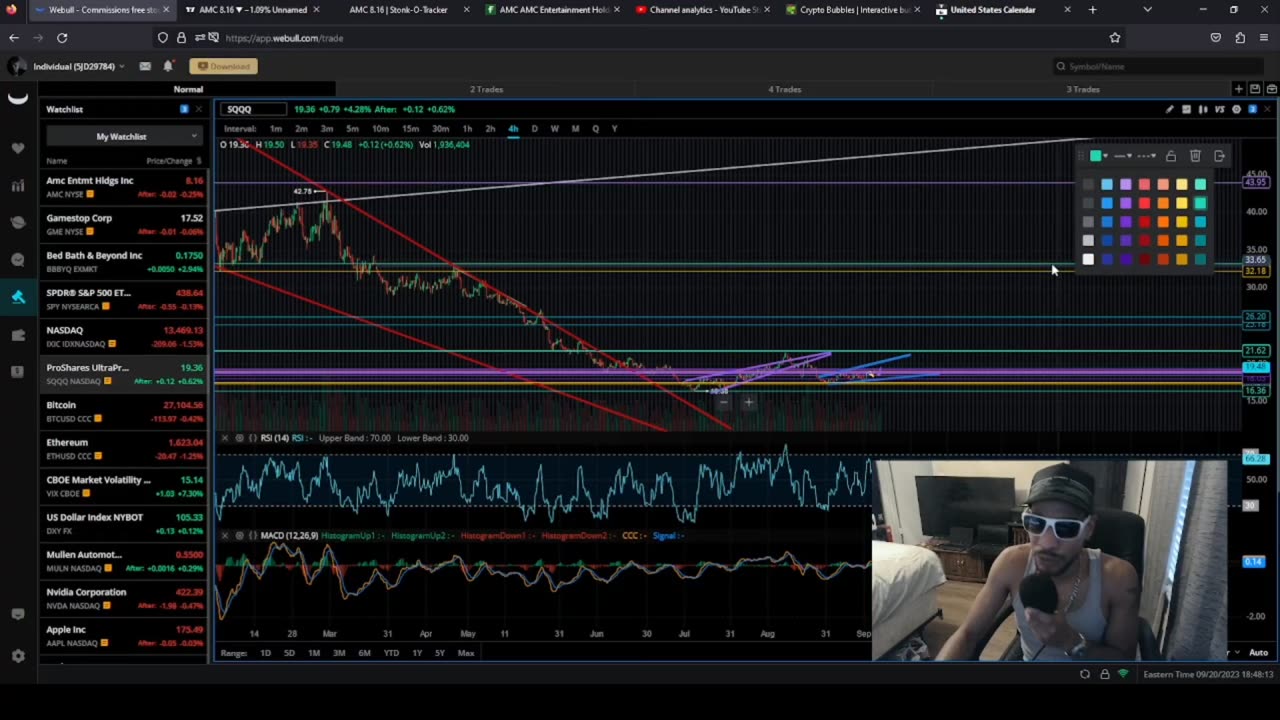Open the Individual account dropdown
Screen dimensions: 1280x720
(x=78, y=66)
